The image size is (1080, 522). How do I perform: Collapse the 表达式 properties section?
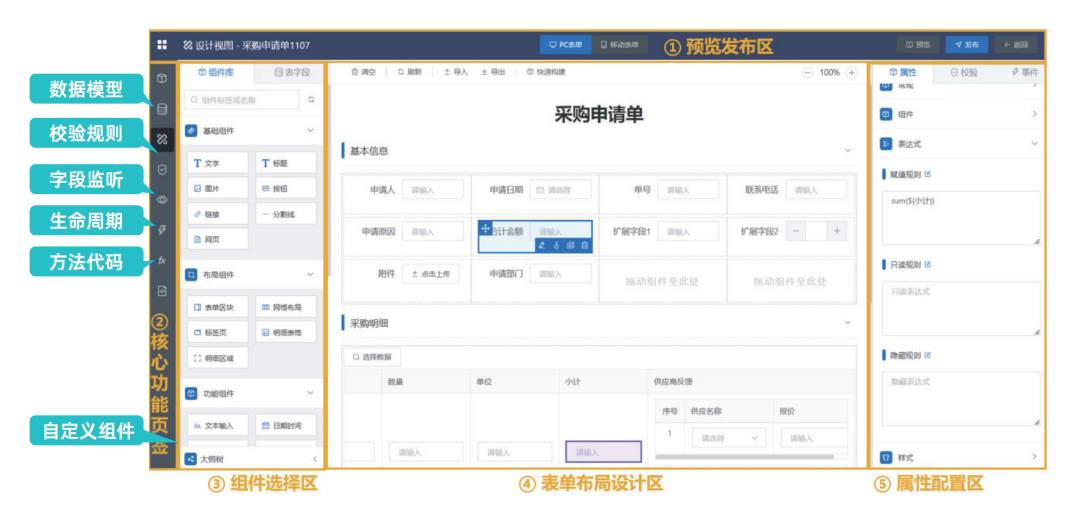(1034, 144)
